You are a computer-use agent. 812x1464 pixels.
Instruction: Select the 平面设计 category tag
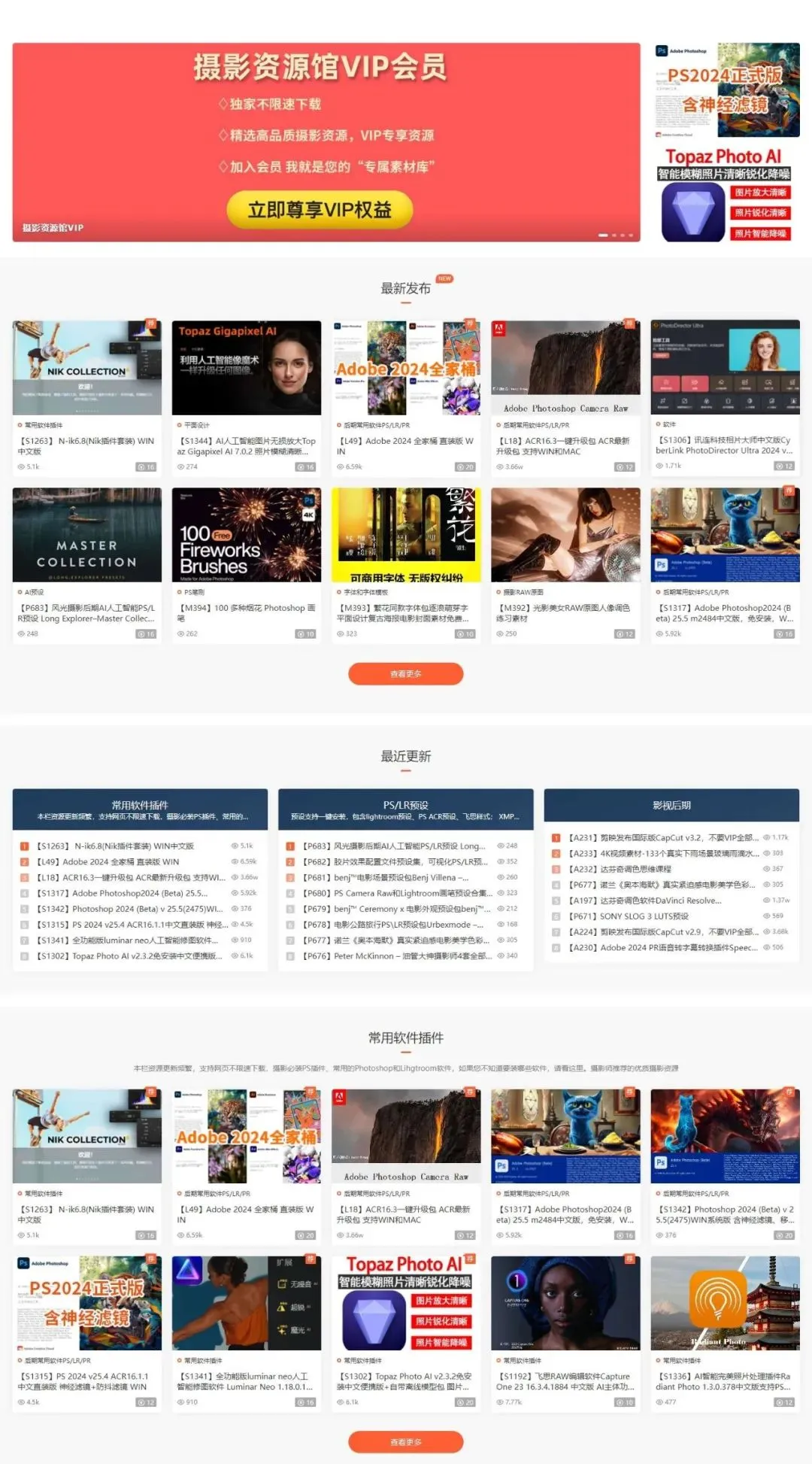pos(197,425)
